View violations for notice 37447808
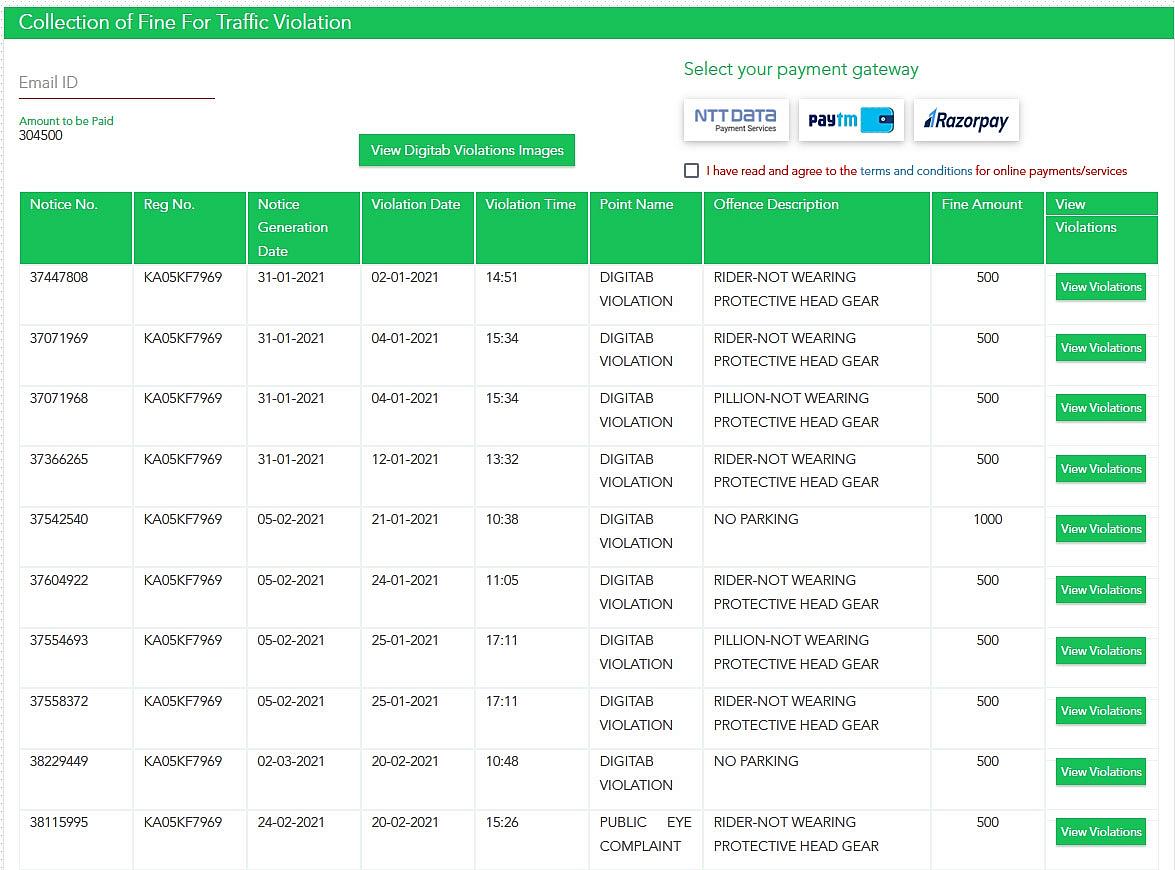 point(1101,287)
